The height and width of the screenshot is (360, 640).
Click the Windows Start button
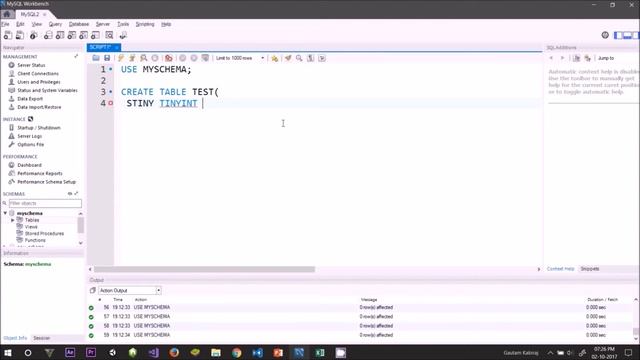point(7,352)
